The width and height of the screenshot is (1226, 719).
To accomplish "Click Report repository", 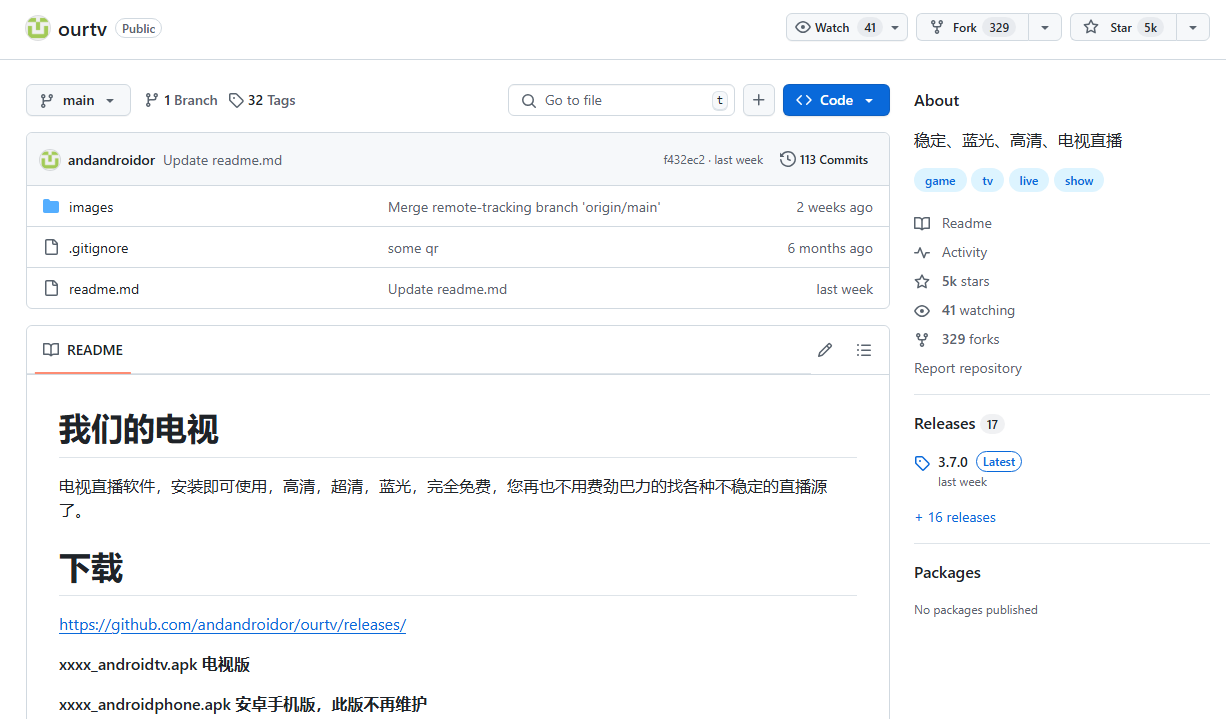I will 968,368.
